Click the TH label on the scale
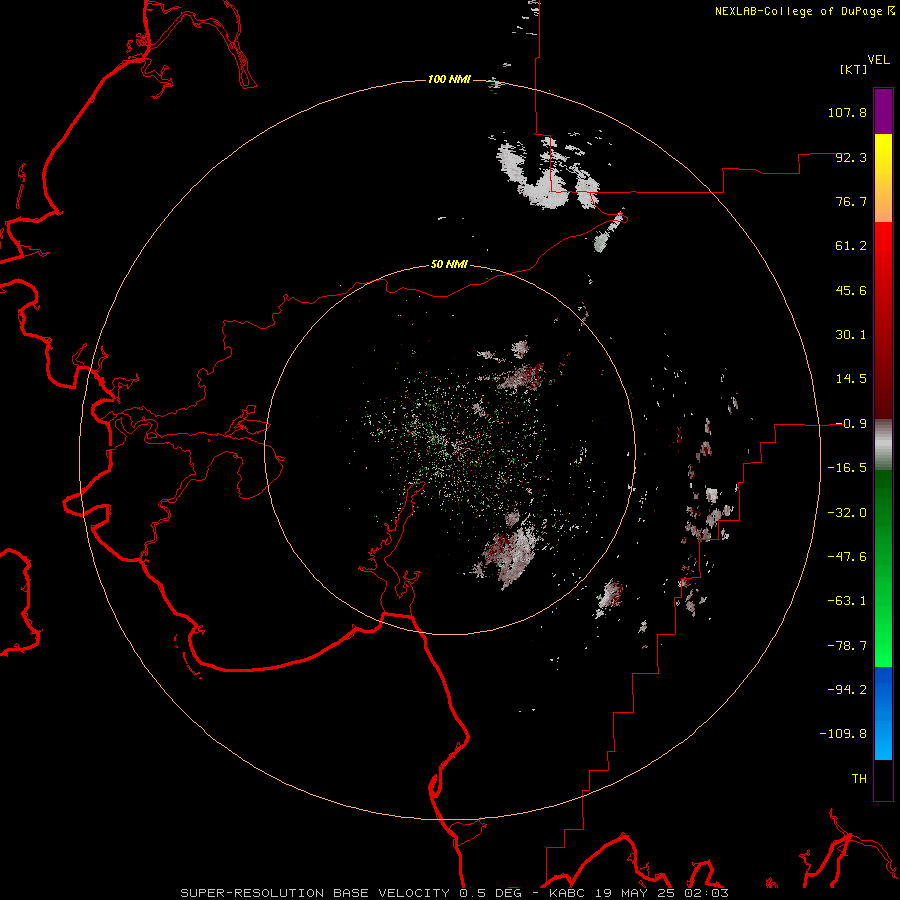 [x=859, y=779]
